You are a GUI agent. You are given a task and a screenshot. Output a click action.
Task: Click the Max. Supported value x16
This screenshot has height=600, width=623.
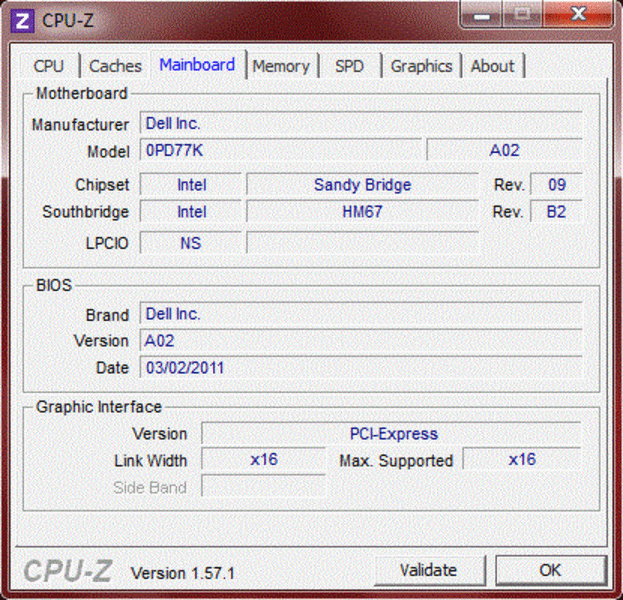[x=522, y=460]
